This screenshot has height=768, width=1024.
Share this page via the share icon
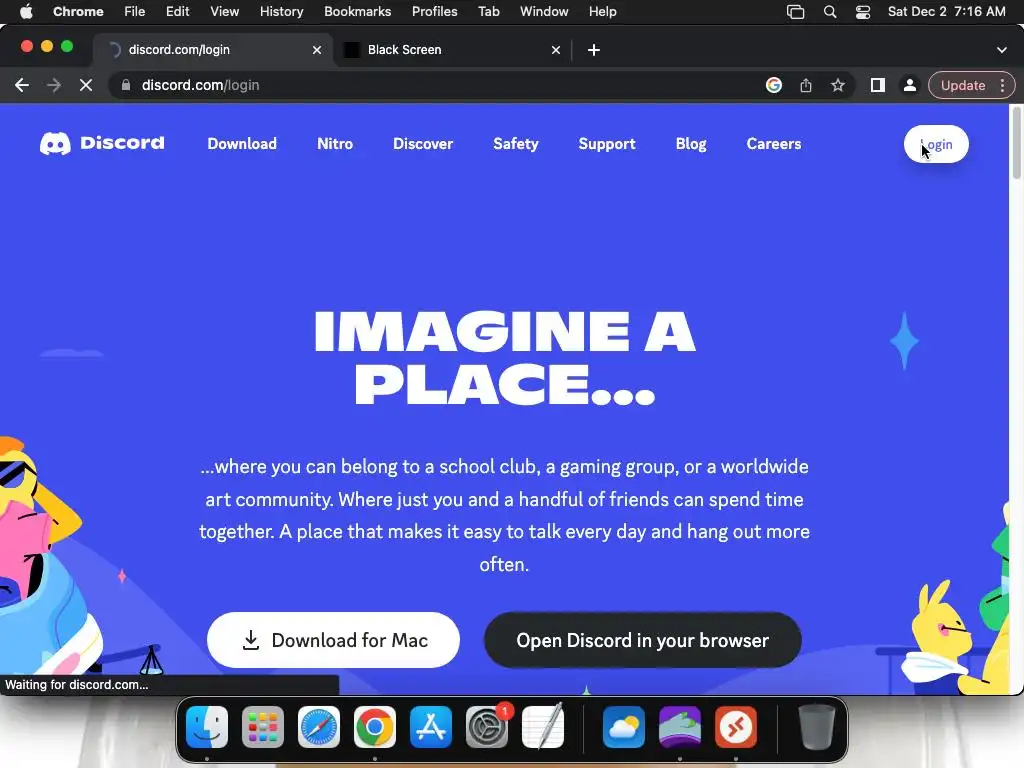[806, 85]
